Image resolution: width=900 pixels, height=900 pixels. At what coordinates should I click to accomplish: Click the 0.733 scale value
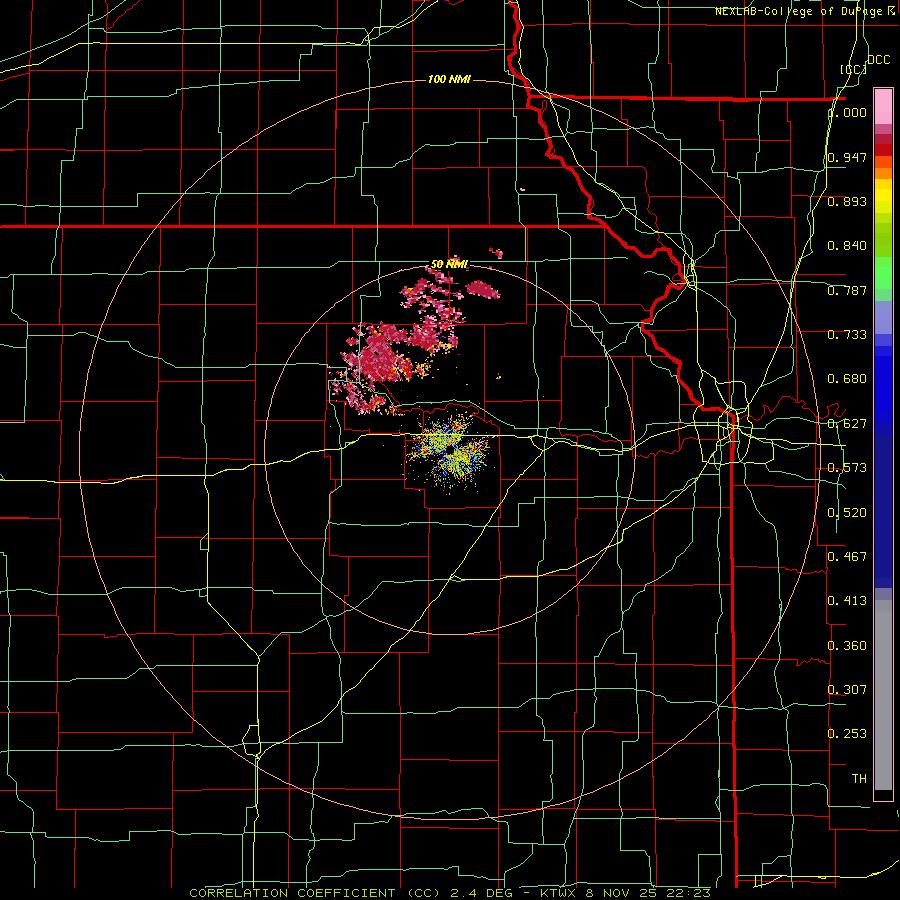(847, 335)
